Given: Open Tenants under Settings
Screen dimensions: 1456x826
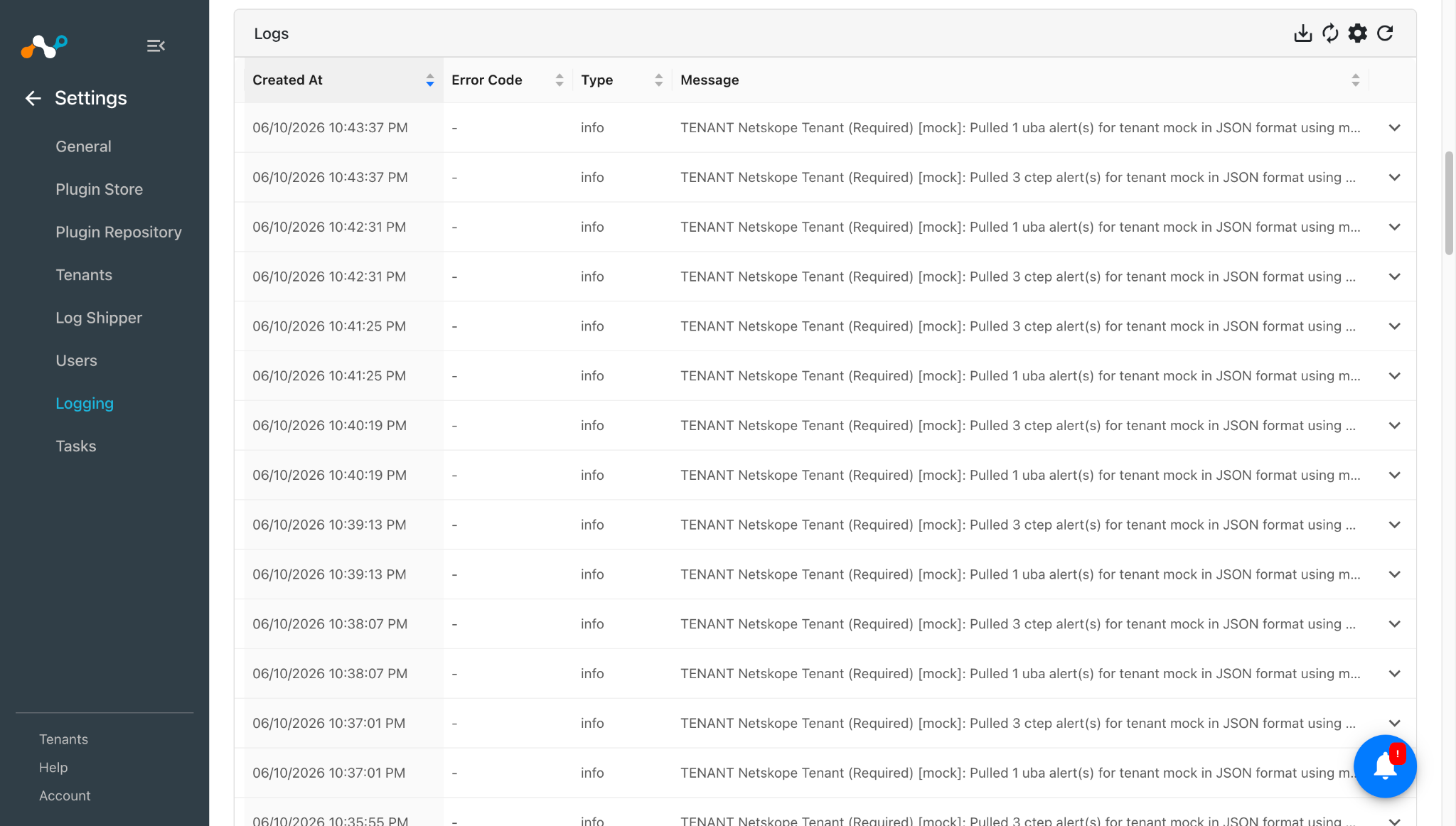Looking at the screenshot, I should pos(84,275).
